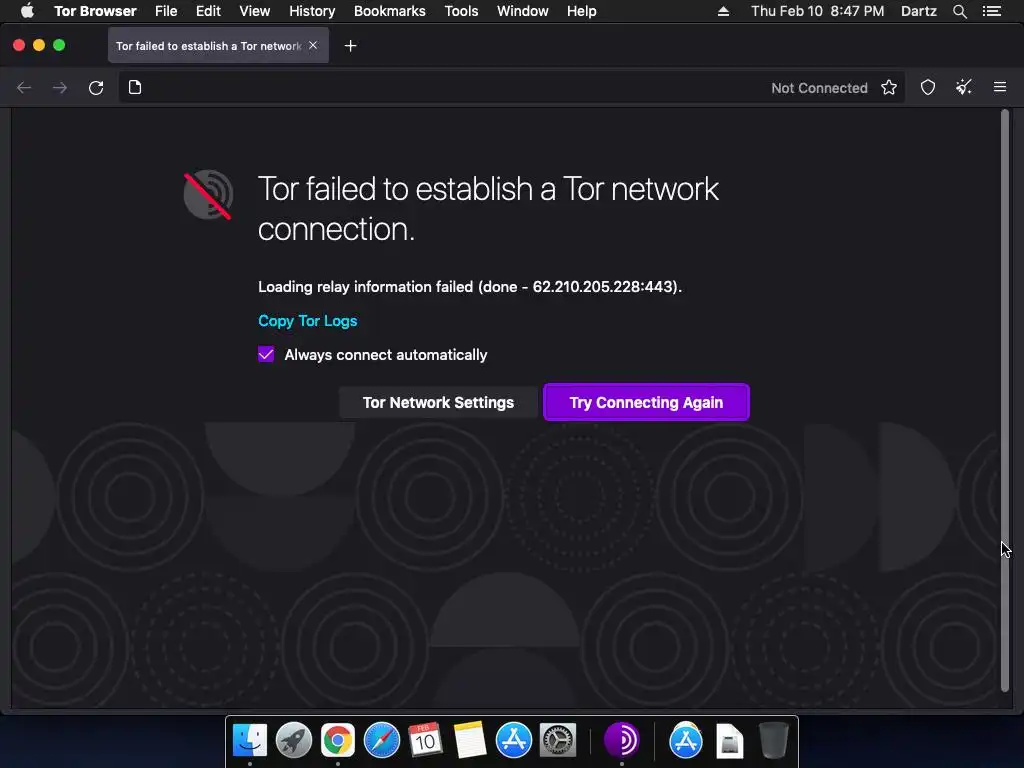Click the disconnected Tor onion icon
This screenshot has height=768, width=1024.
pyautogui.click(x=208, y=195)
